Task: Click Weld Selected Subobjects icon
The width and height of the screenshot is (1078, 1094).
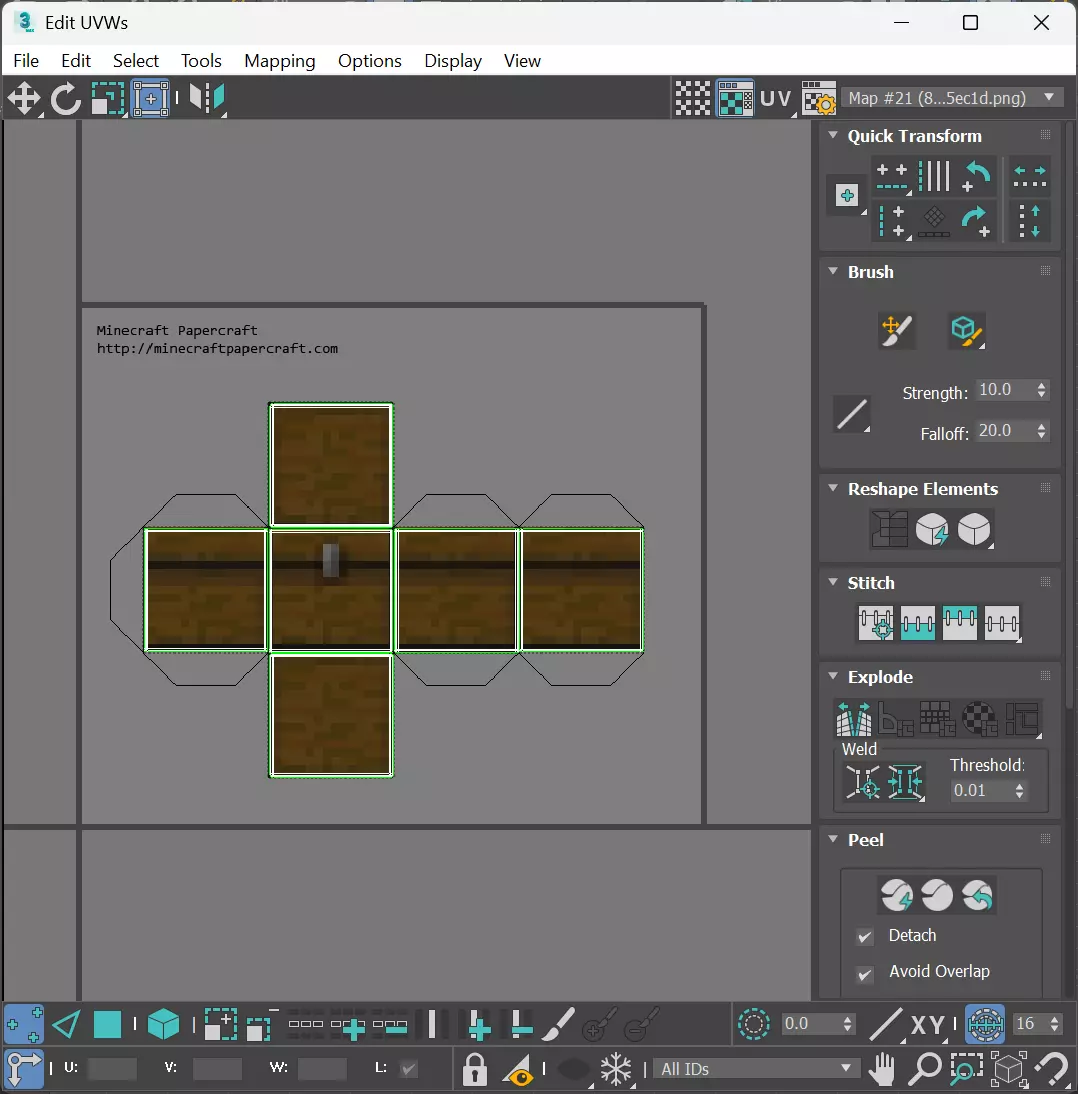Action: pos(906,781)
